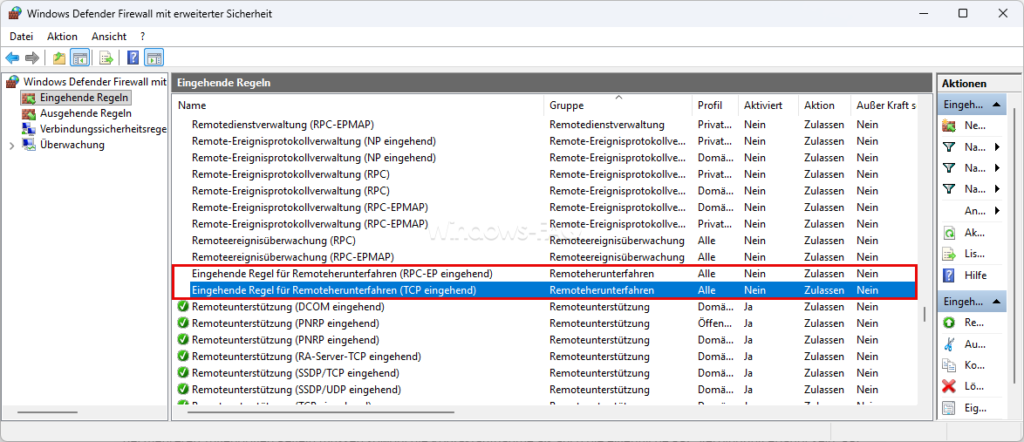Click the Lis... export list icon in Aktionen
Viewport: 1024px width, 442px height.
(x=949, y=254)
